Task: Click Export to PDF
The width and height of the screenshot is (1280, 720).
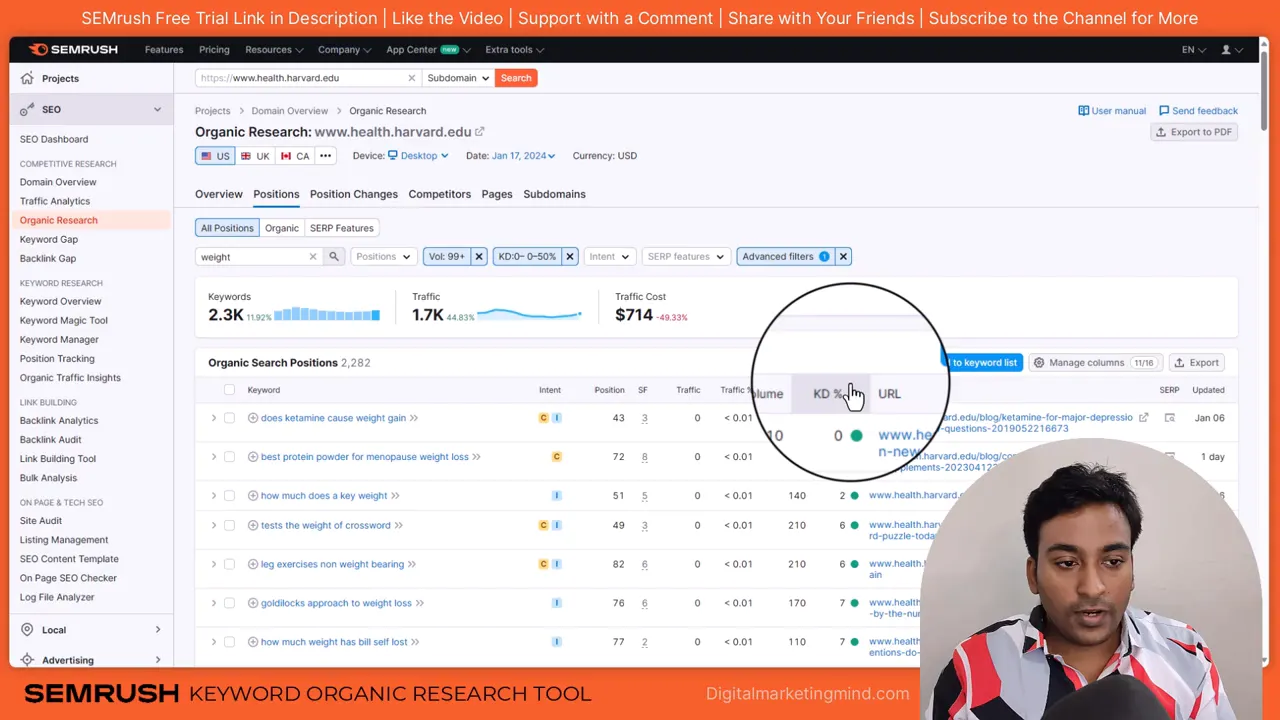Action: 1194,131
